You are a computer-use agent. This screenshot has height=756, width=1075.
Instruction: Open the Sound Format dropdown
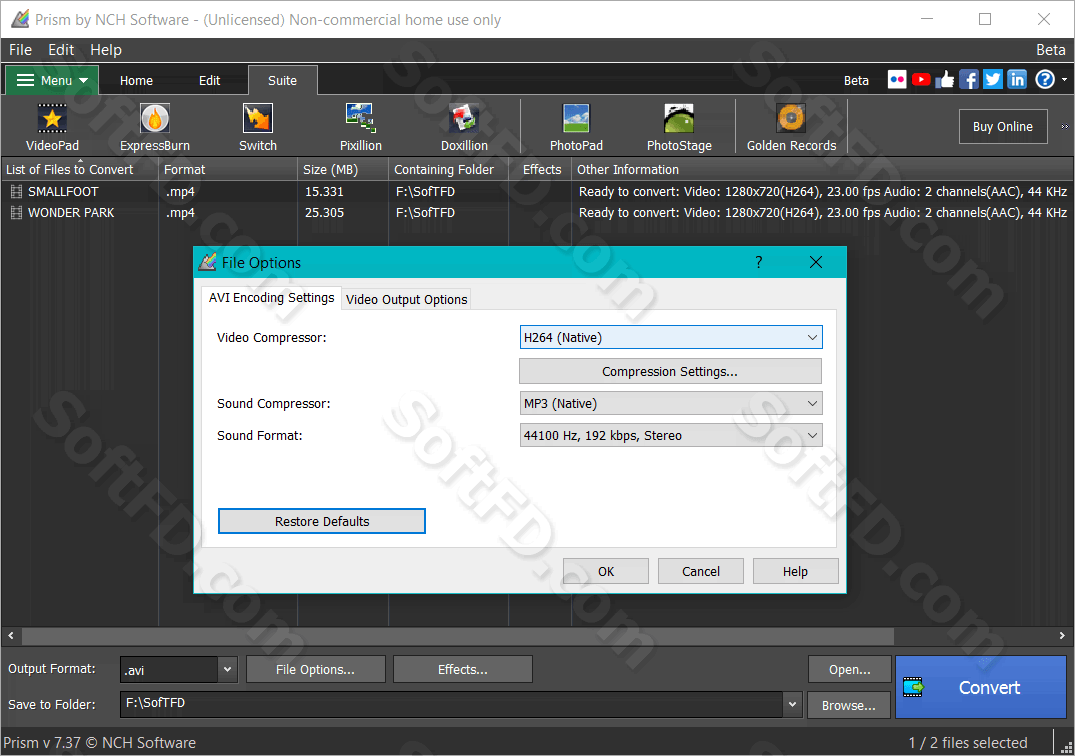point(671,435)
